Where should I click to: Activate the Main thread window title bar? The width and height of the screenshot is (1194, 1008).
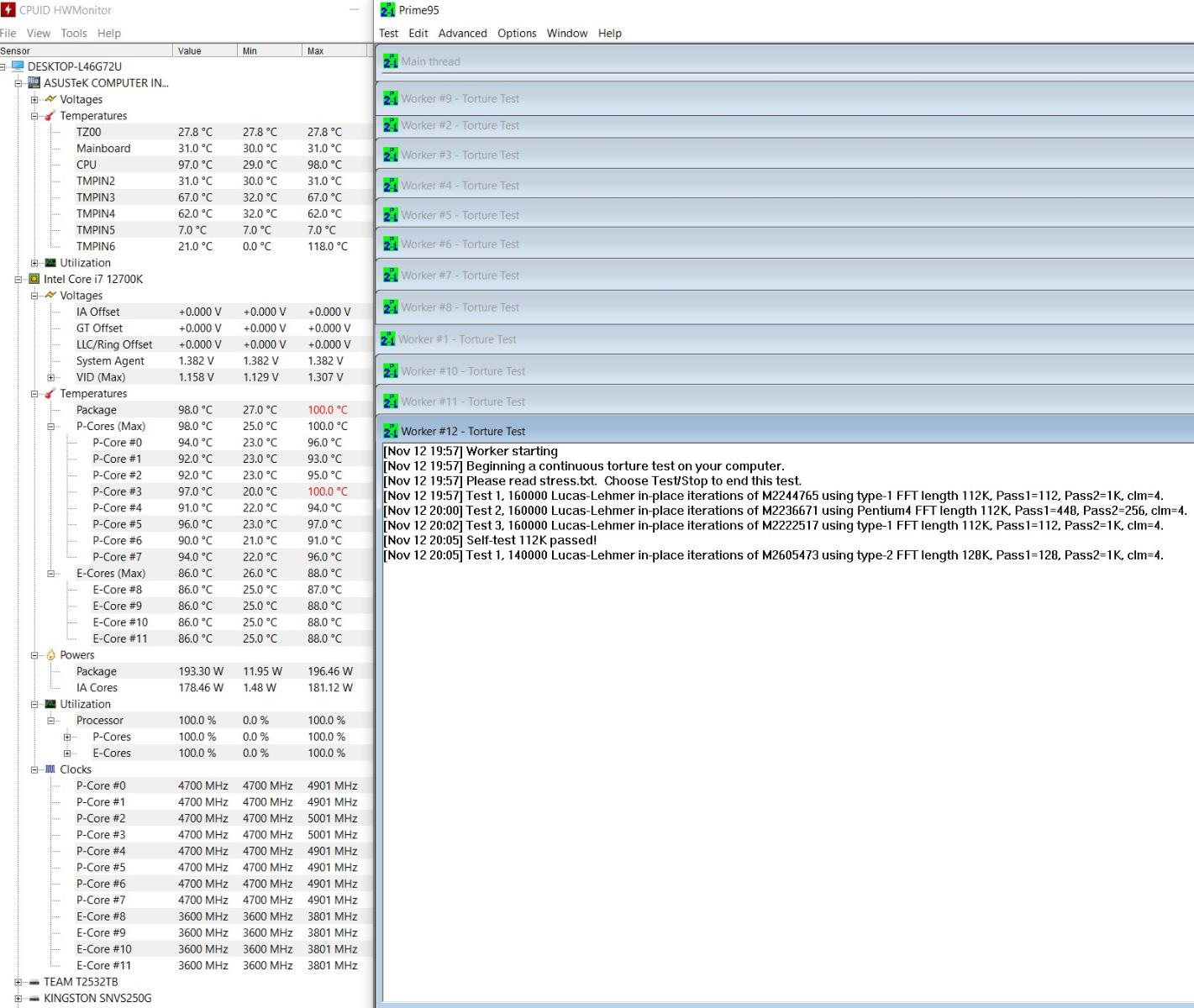[x=786, y=61]
